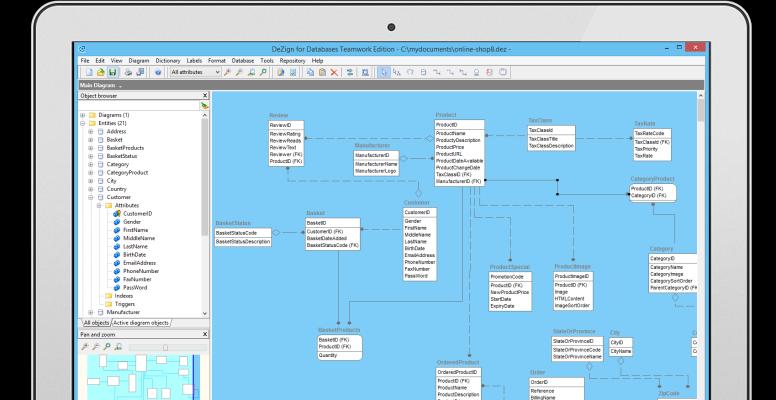This screenshot has height=400, width=776.
Task: Click BasketStatusDescription in BasketStatus entity
Action: [243, 242]
